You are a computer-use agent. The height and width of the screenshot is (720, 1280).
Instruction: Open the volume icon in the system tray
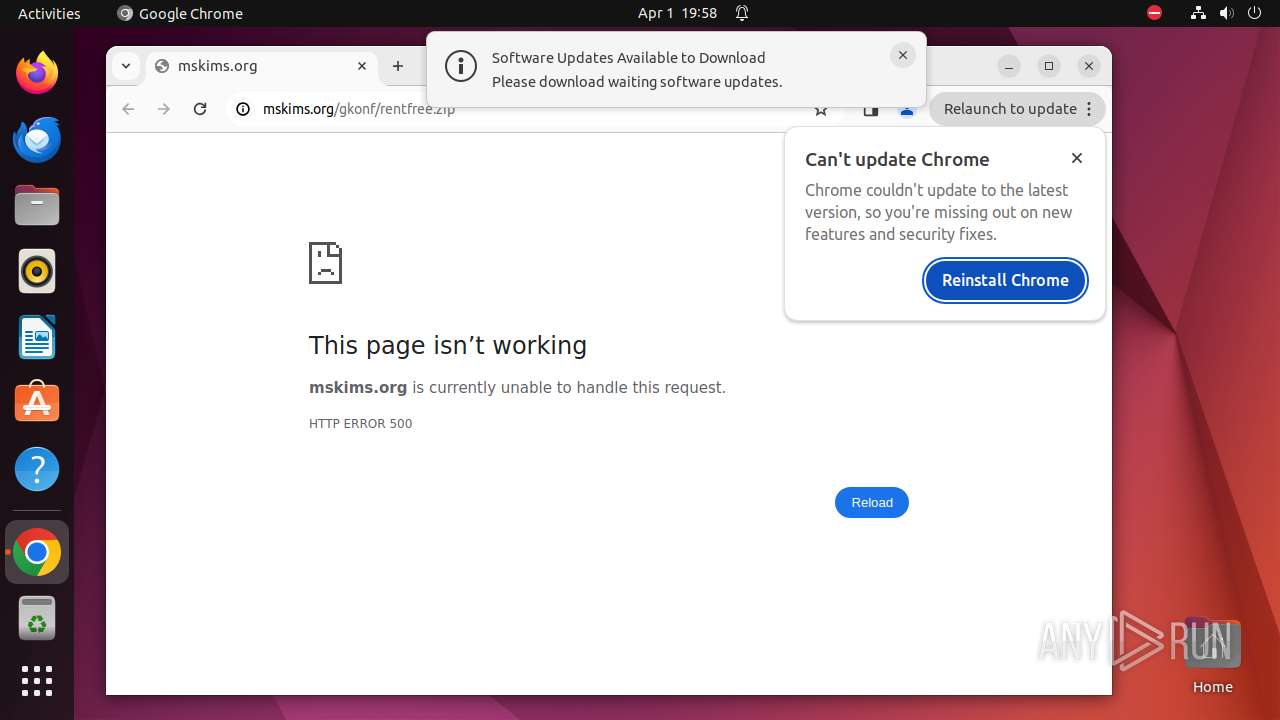click(1226, 13)
